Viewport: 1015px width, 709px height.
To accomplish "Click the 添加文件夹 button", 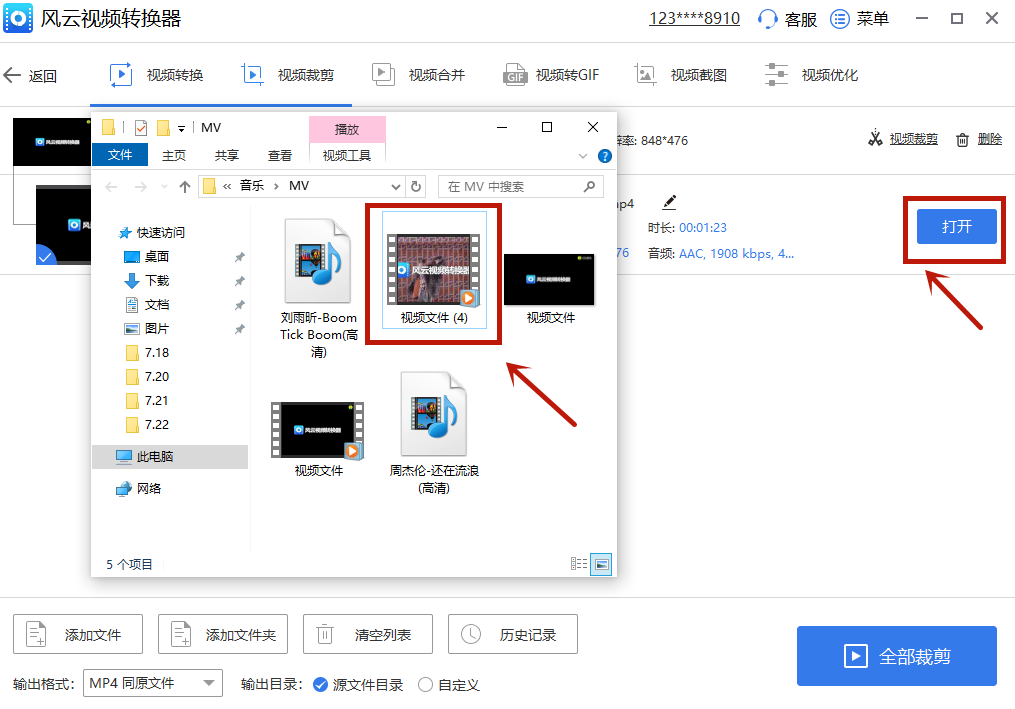I will click(x=223, y=634).
